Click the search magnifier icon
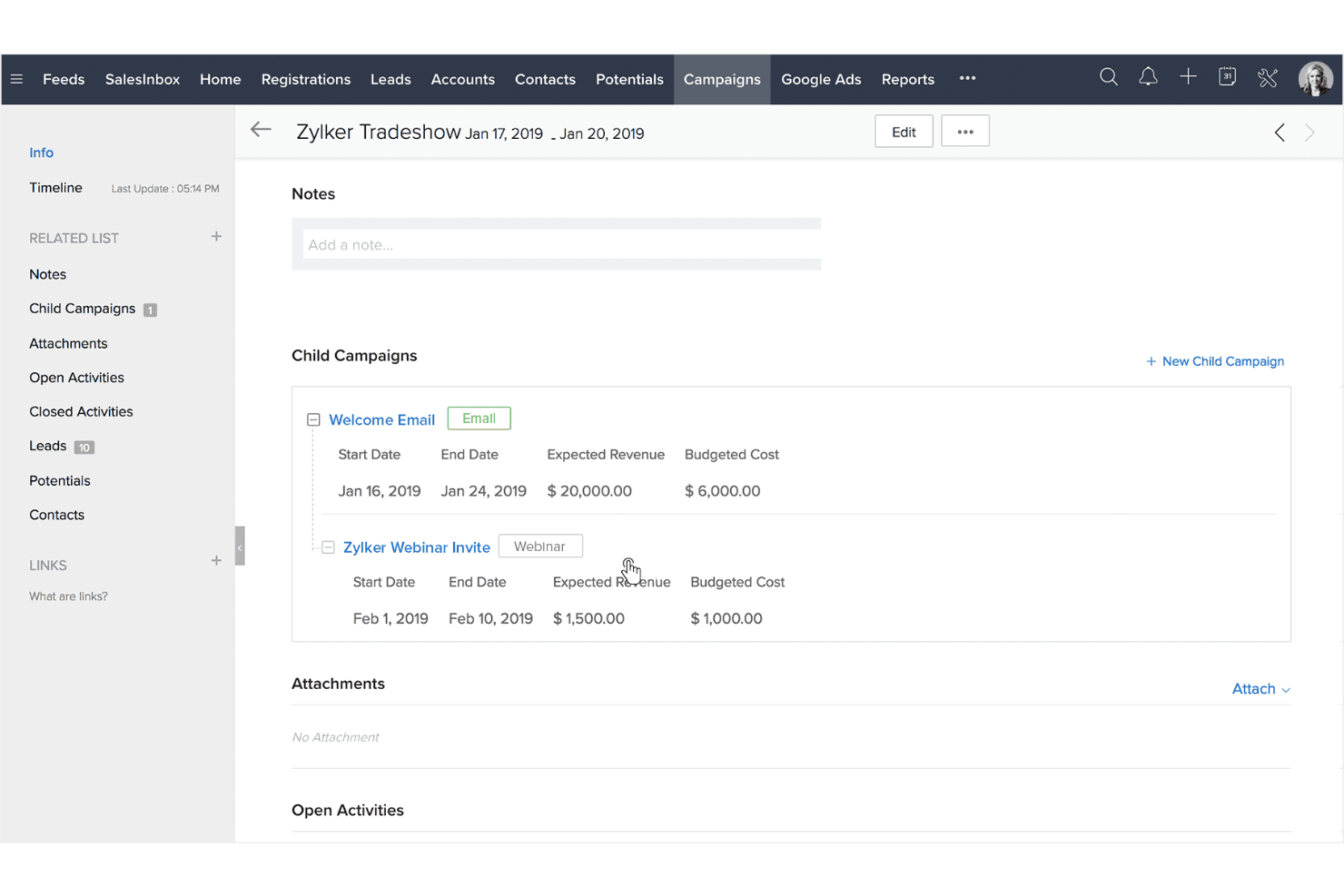The width and height of the screenshot is (1344, 896). [x=1108, y=77]
